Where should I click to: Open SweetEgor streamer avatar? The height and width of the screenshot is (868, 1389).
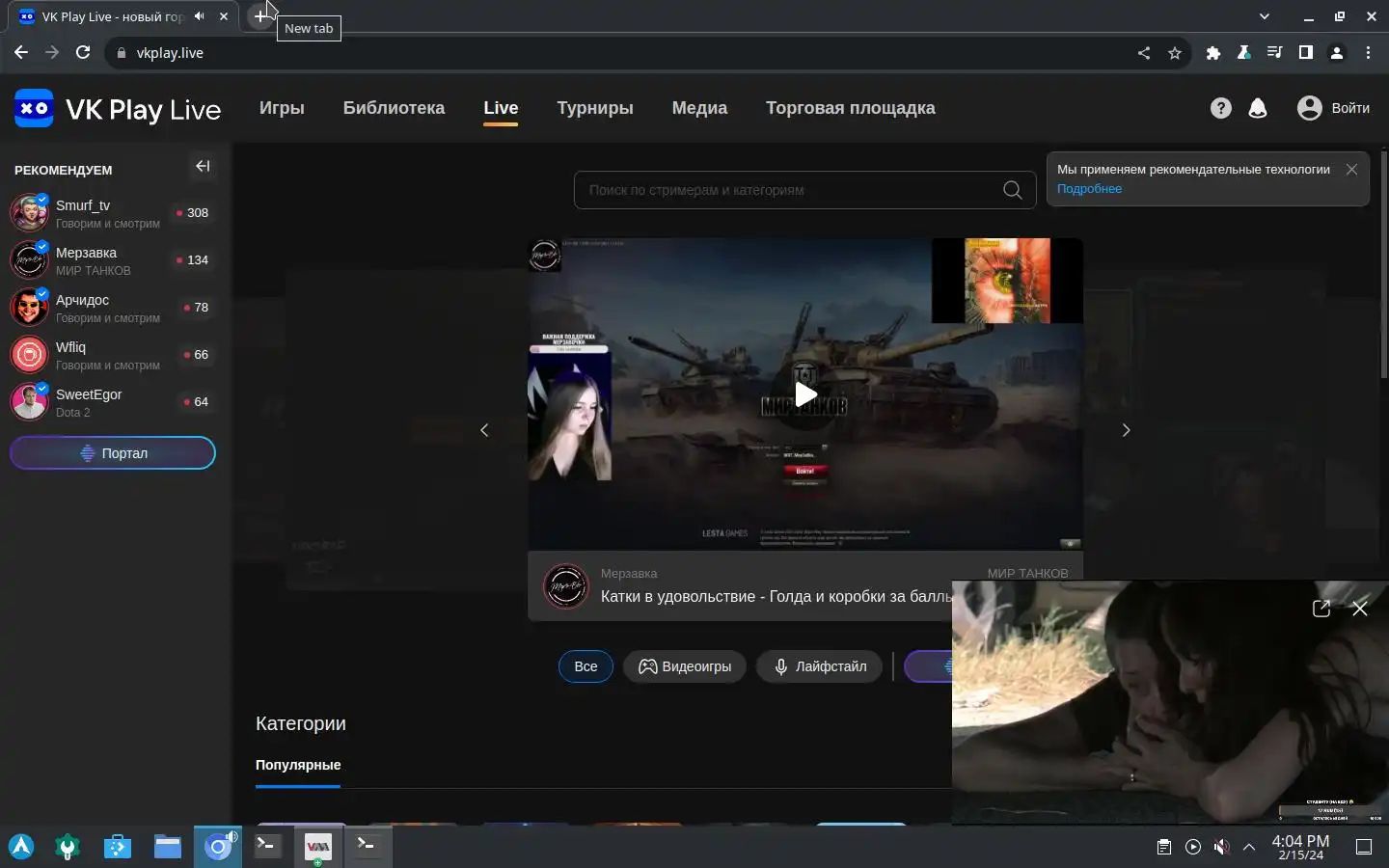[x=29, y=401]
